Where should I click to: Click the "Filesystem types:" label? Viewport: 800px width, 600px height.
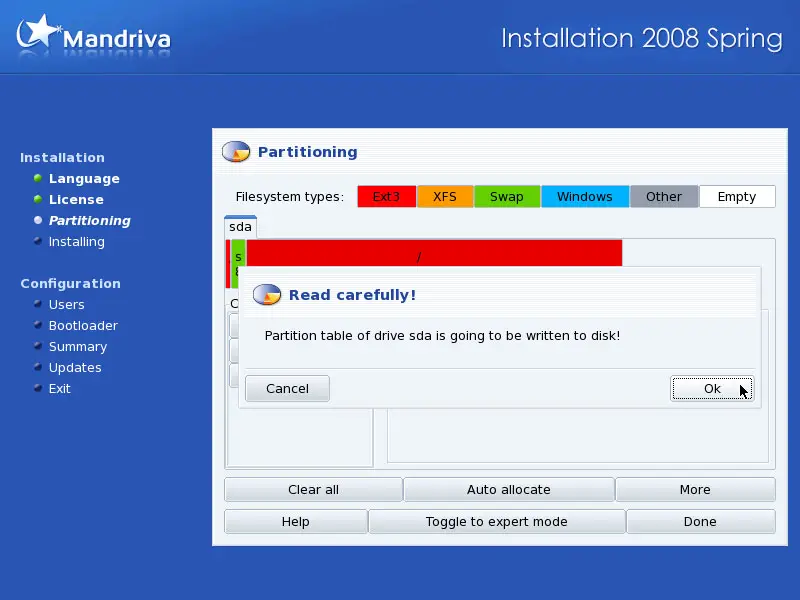290,197
